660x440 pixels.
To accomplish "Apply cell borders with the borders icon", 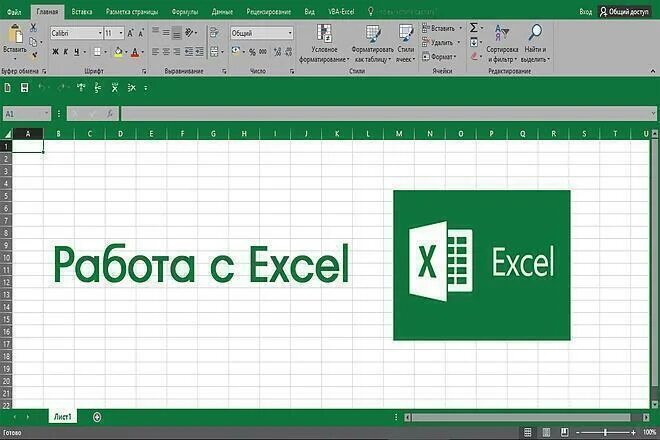I will [x=97, y=52].
